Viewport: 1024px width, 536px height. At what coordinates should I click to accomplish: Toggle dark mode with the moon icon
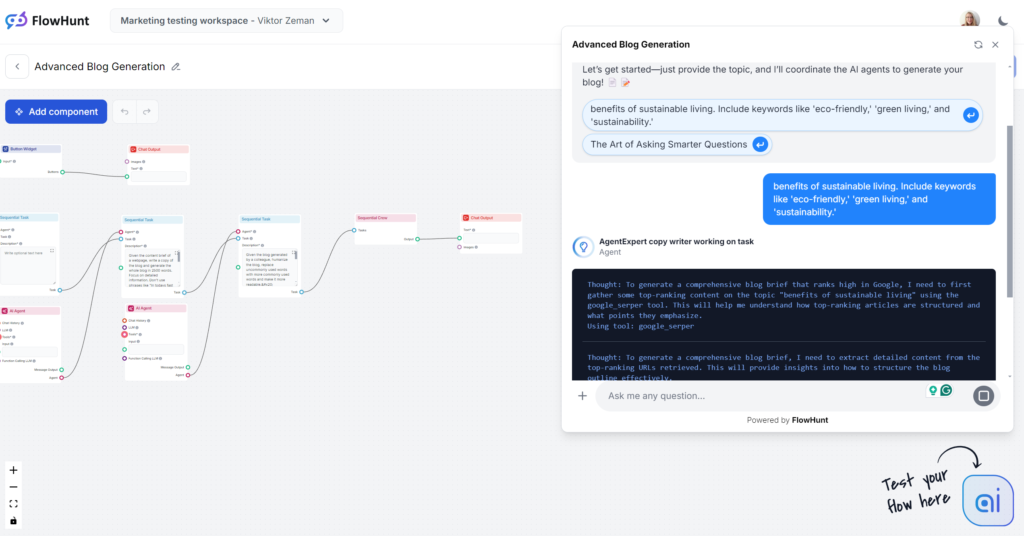pyautogui.click(x=1003, y=20)
